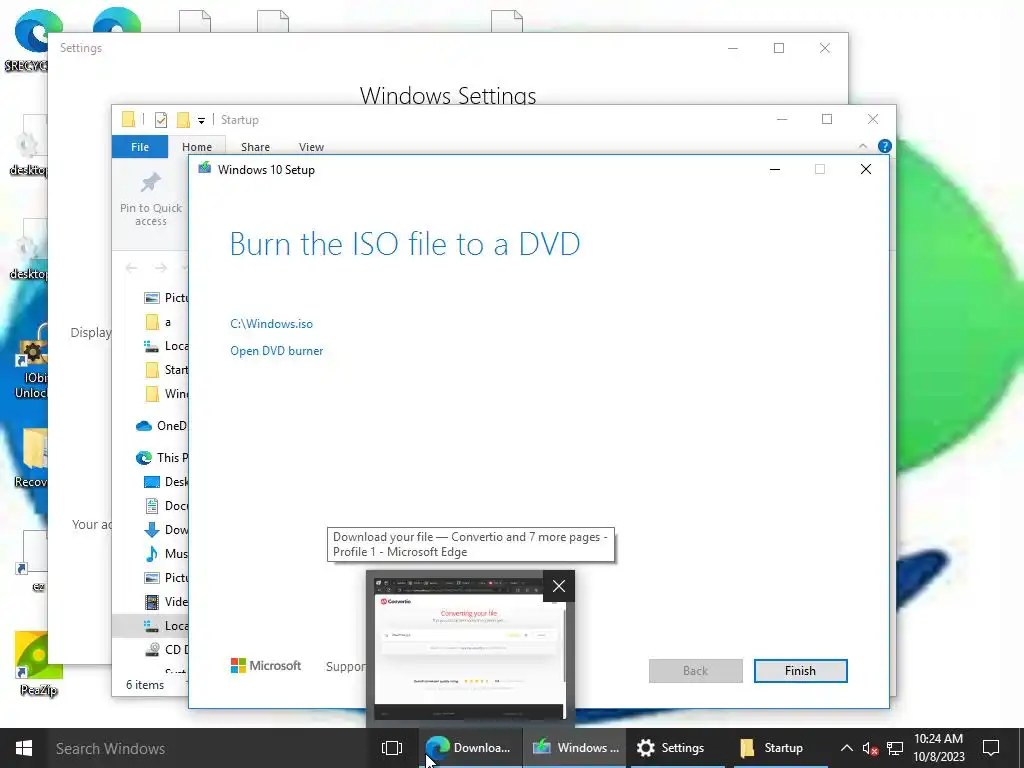Switch to Microsoft Edge taskbar button
The width and height of the screenshot is (1024, 768).
[x=469, y=748]
